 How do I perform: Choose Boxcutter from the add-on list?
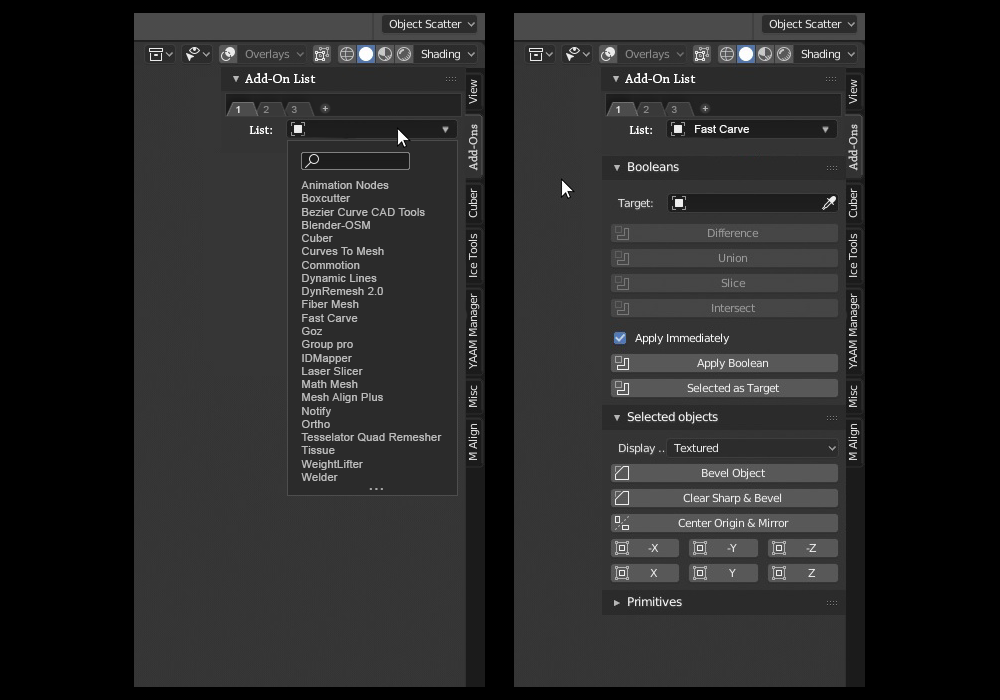point(325,198)
